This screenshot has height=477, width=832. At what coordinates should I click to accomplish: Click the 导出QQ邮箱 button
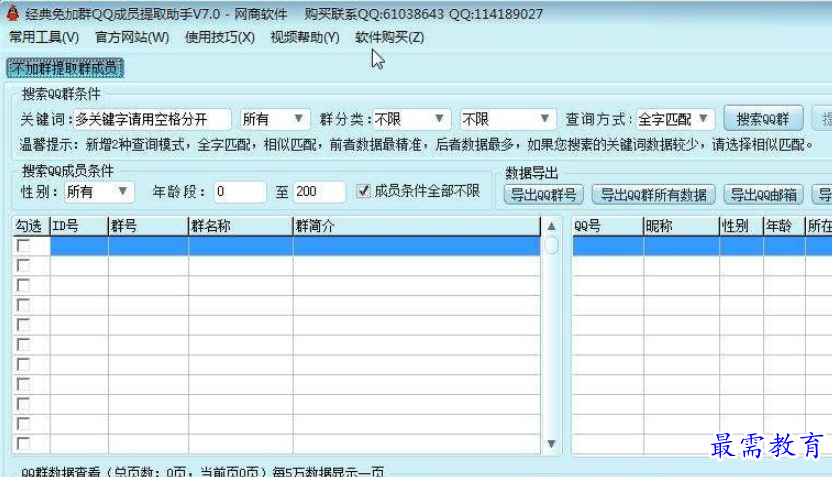tap(764, 195)
